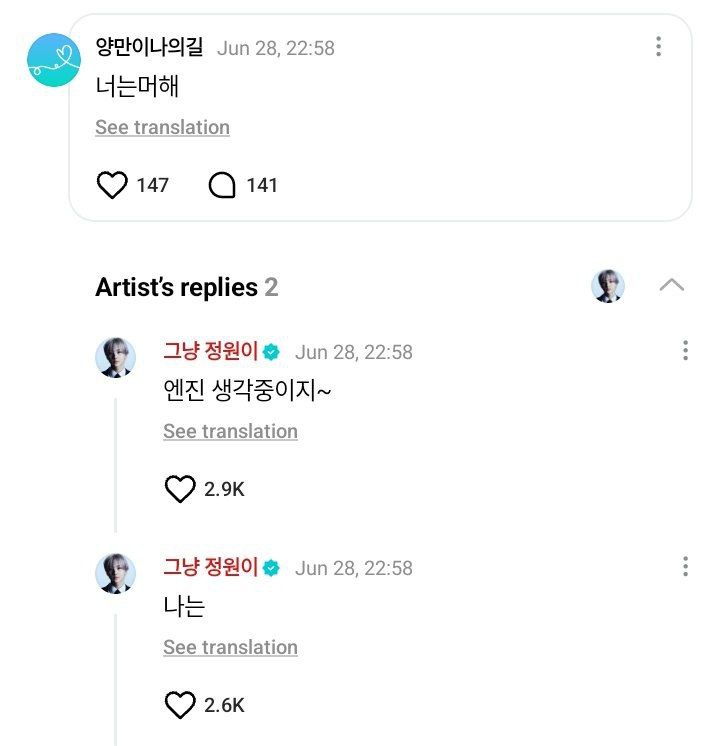Like the fan post with 147 likes
The image size is (720, 746).
pyautogui.click(x=112, y=185)
